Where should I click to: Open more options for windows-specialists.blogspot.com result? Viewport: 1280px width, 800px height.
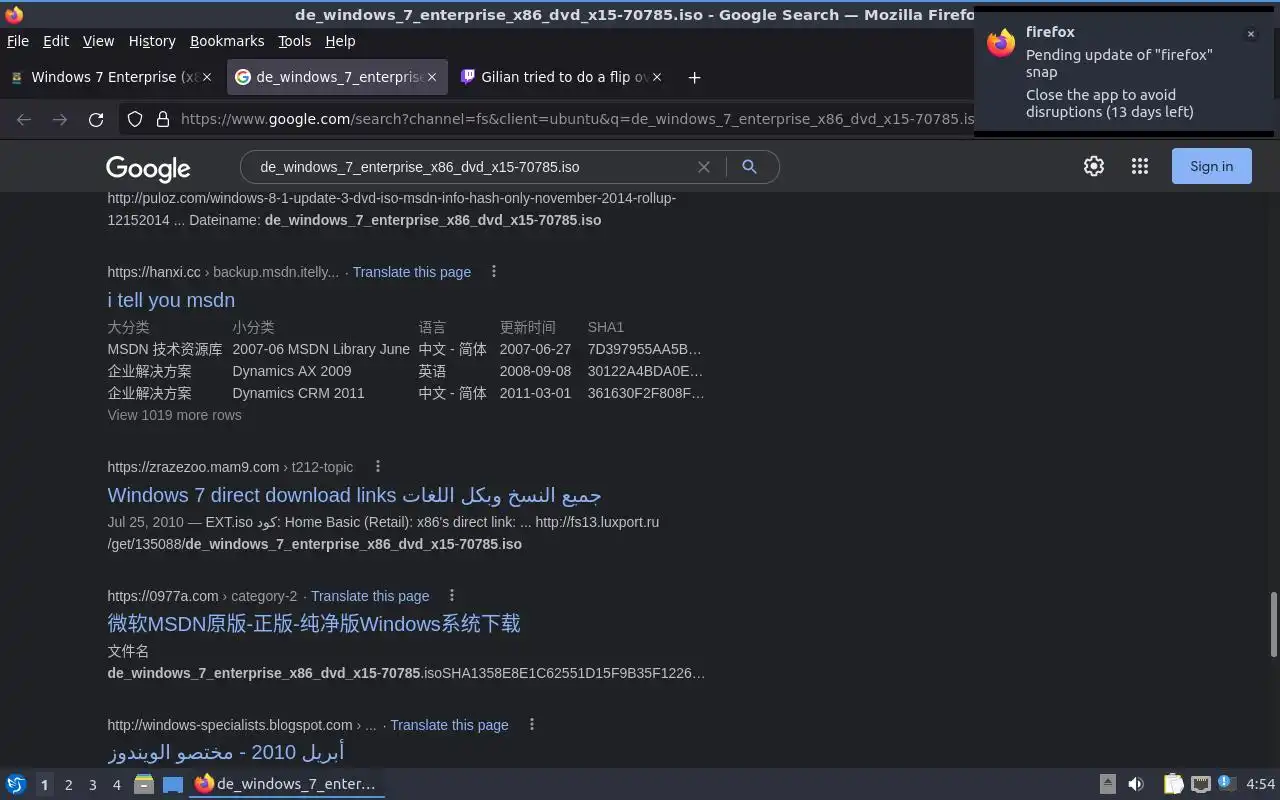[531, 725]
